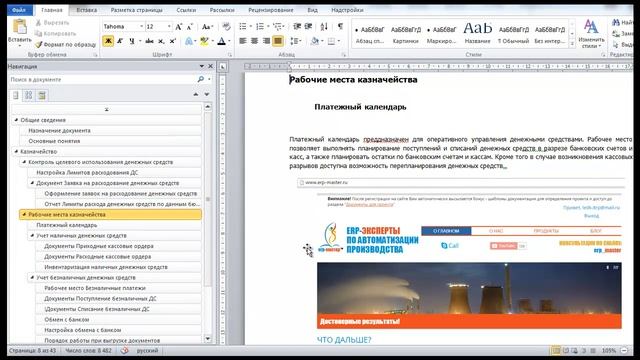Switch to search results view in Navigation
This screenshot has width=640, height=360.
point(41,96)
